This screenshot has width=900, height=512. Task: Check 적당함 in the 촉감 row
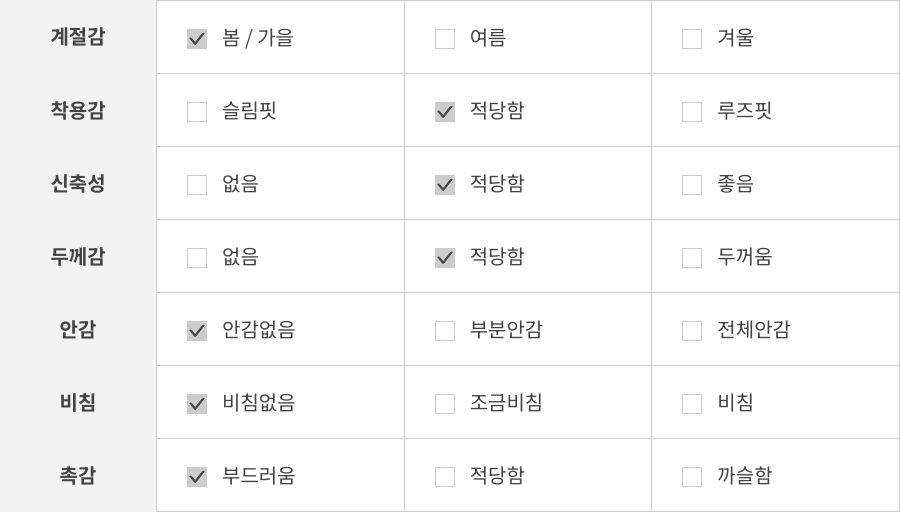click(445, 477)
